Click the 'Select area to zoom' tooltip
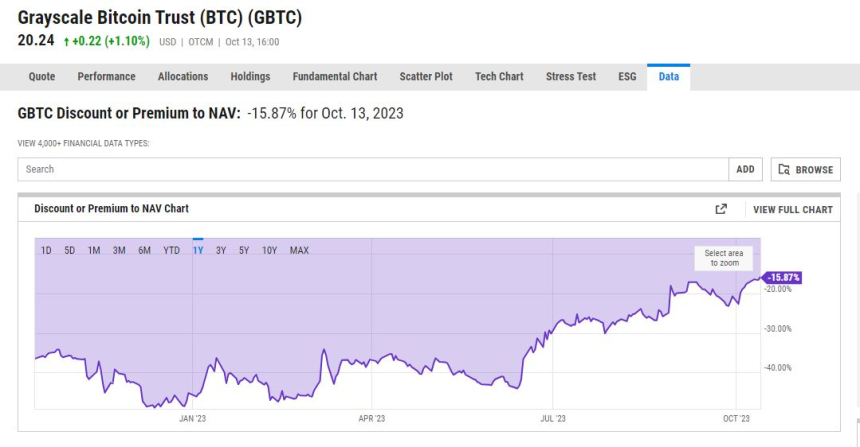The width and height of the screenshot is (860, 447). (724, 258)
